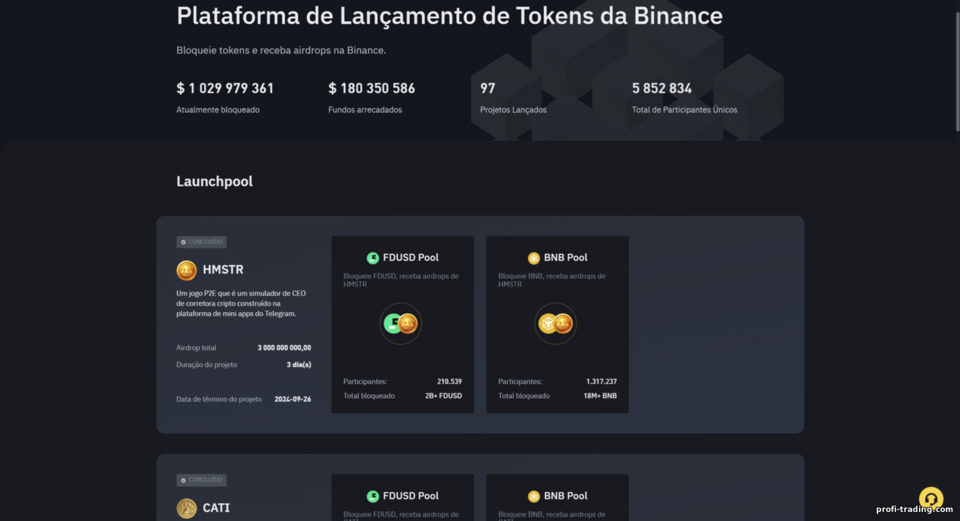Click the 1.317.237 participants count

pyautogui.click(x=601, y=381)
